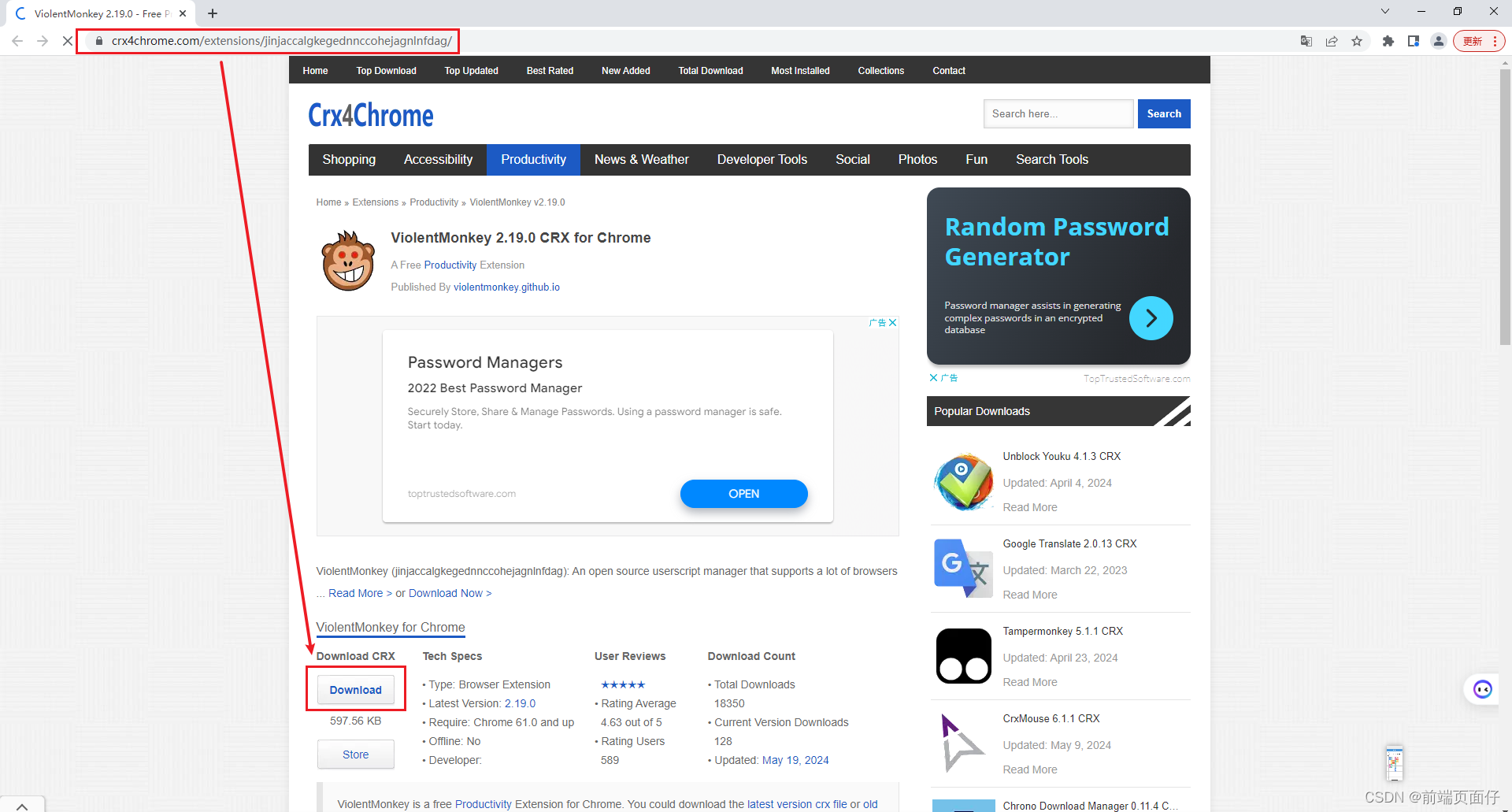
Task: Click the Download CRX button
Action: coord(355,690)
